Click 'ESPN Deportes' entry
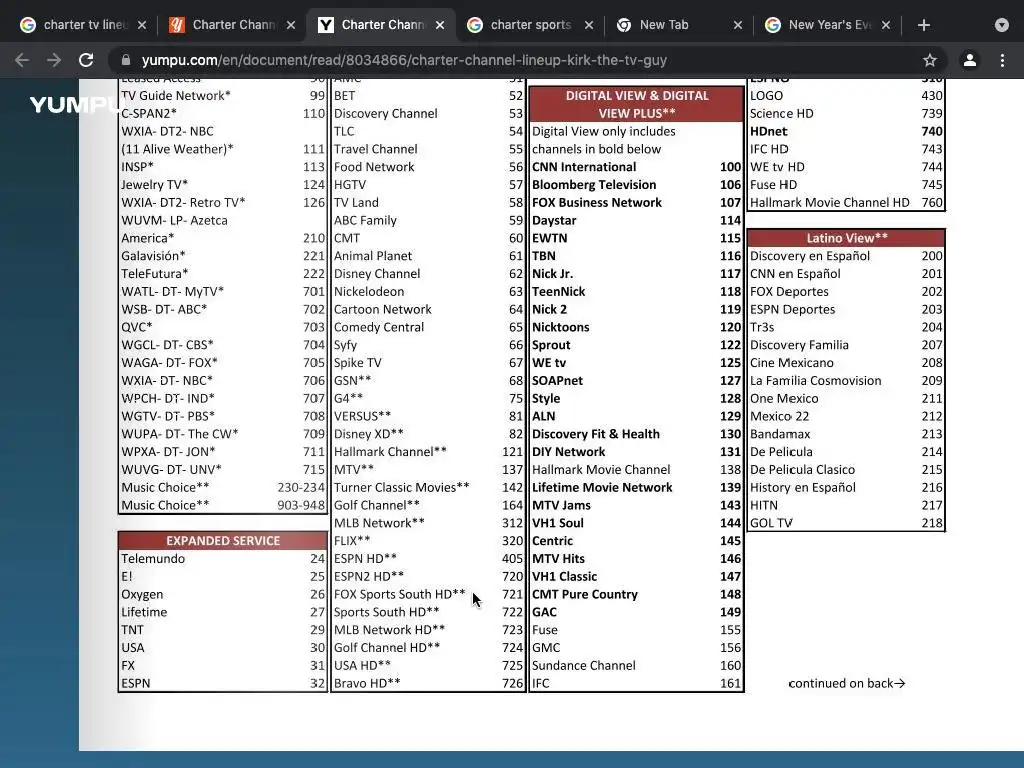The height and width of the screenshot is (768, 1024). [846, 310]
